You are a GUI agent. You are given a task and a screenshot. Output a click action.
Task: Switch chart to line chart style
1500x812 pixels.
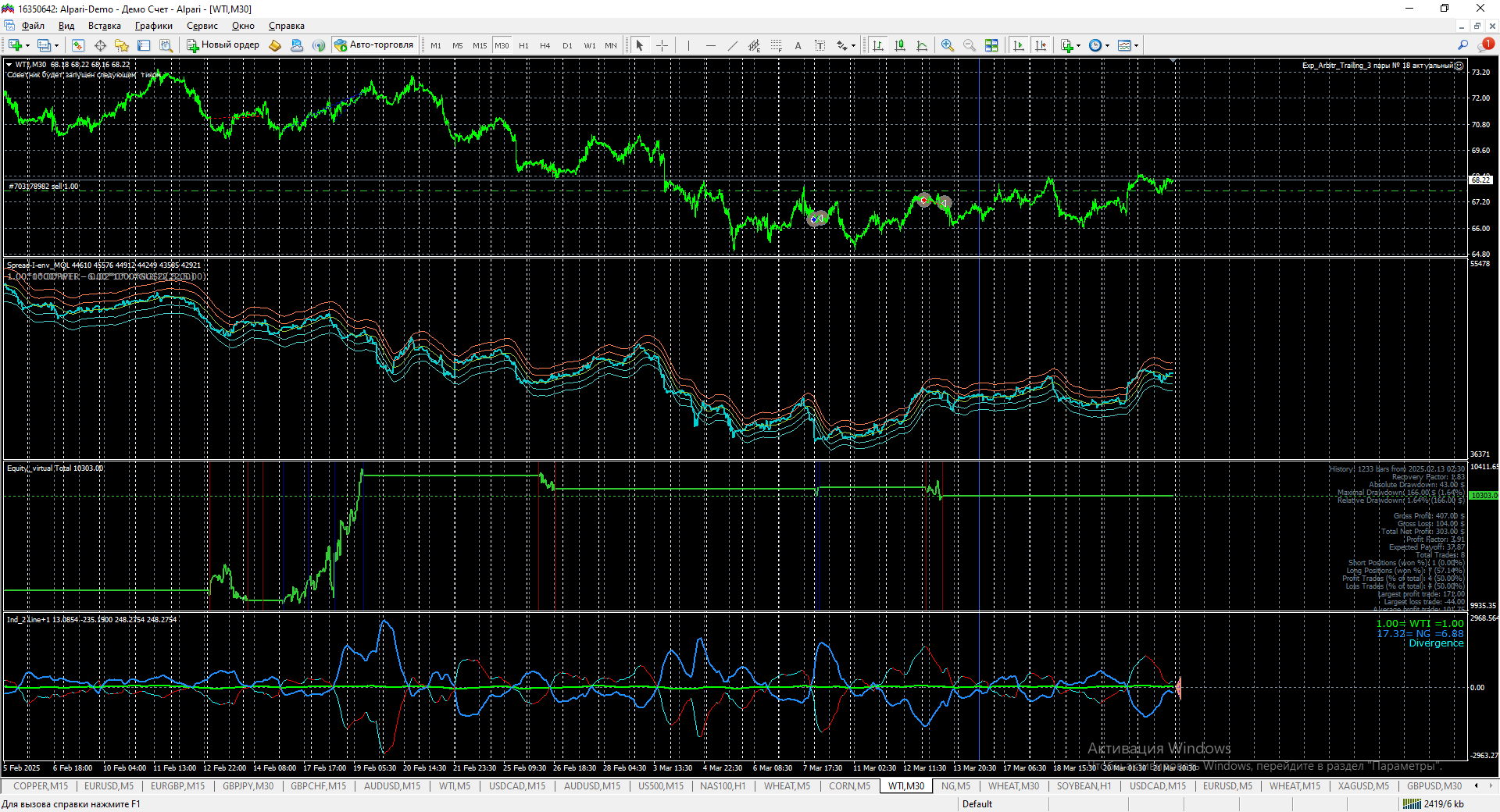click(922, 45)
